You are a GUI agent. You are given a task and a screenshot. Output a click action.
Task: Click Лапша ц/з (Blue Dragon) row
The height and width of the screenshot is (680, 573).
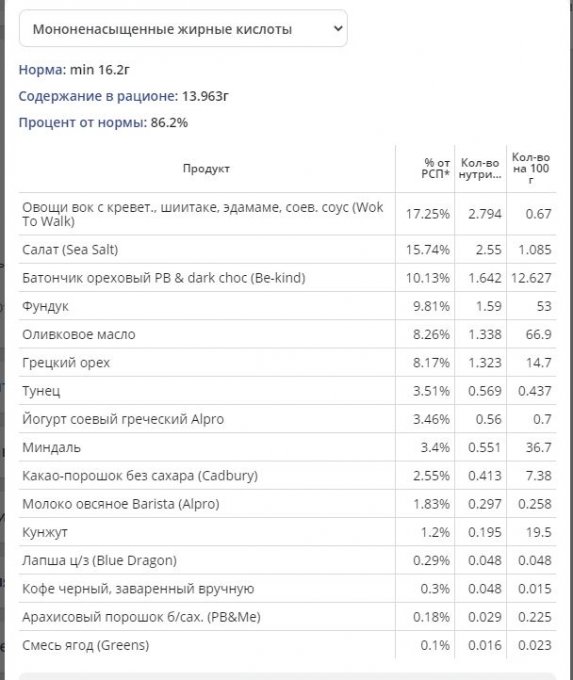[287, 560]
